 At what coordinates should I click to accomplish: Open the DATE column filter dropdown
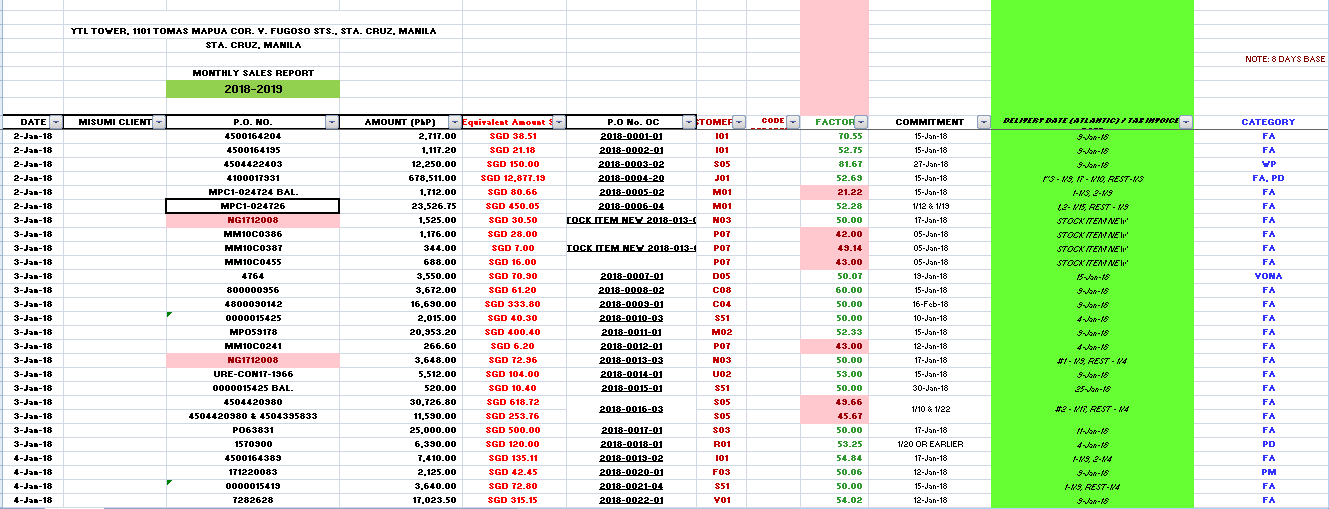point(56,122)
